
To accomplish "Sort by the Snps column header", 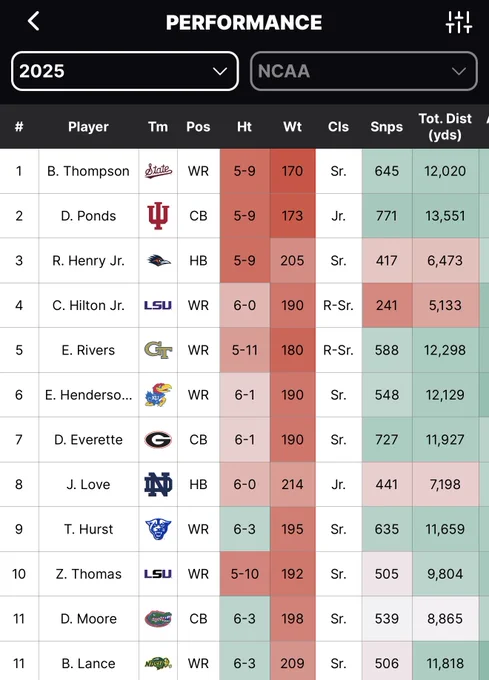I will tap(386, 127).
